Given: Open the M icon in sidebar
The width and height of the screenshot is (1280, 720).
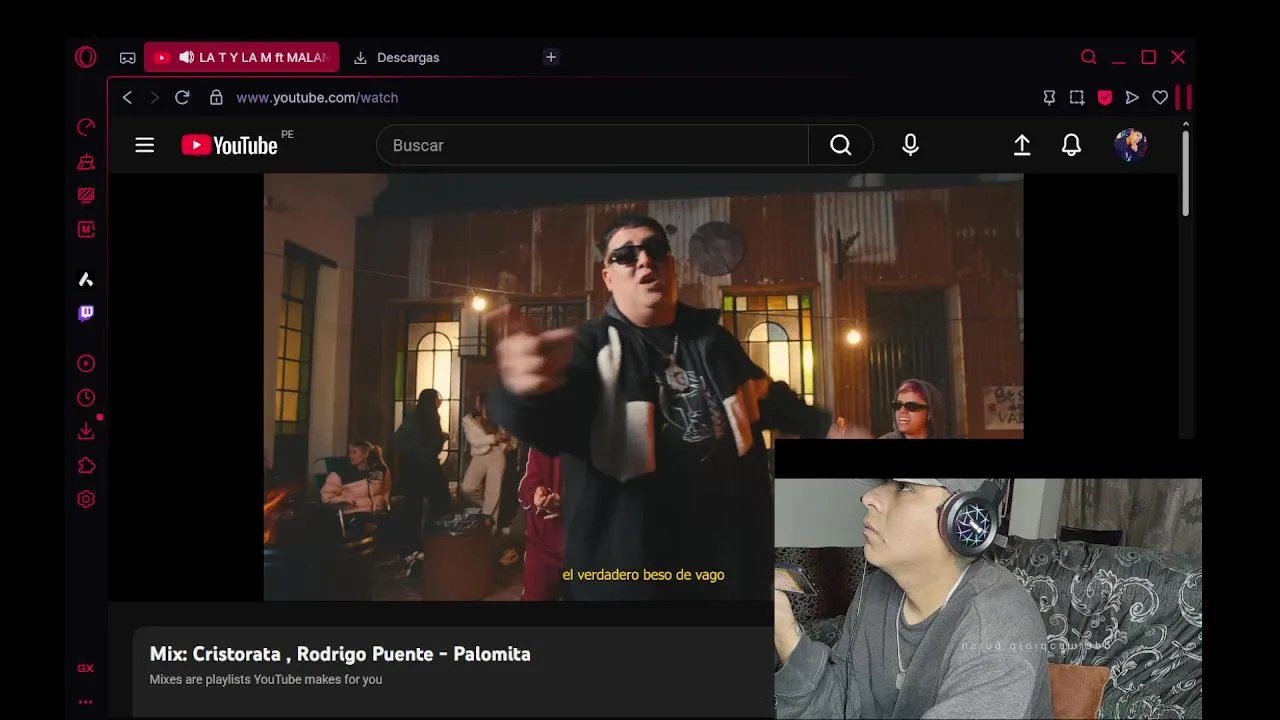Looking at the screenshot, I should tap(86, 229).
